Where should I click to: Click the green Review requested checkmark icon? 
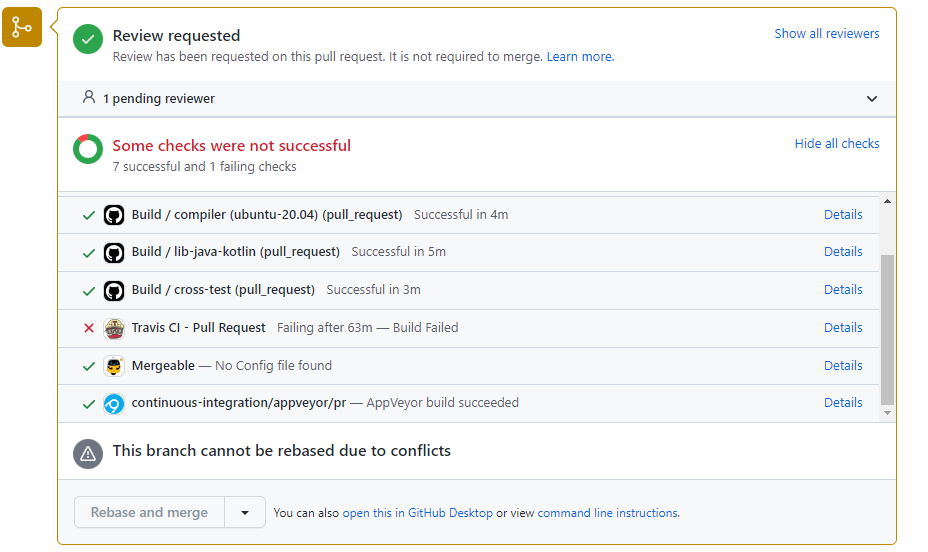point(88,39)
